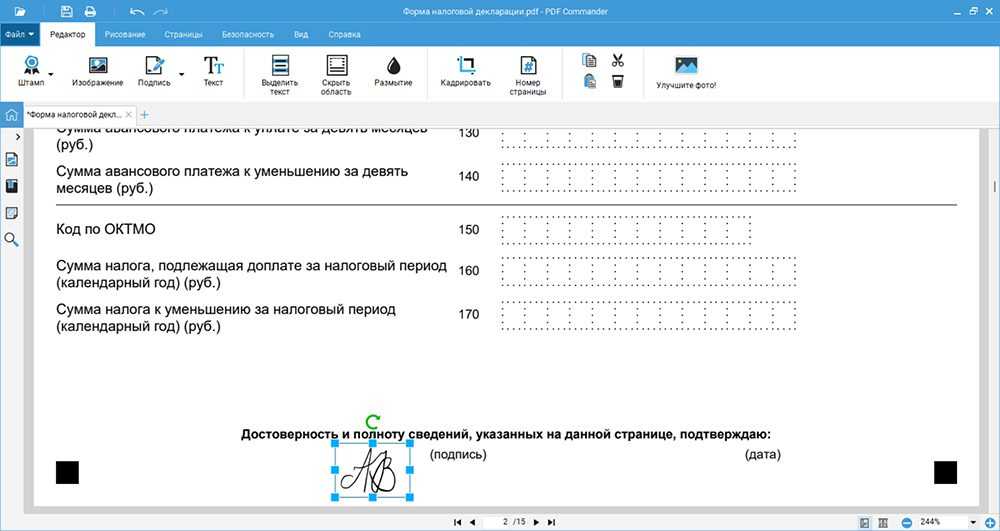The height and width of the screenshot is (531, 1000).
Task: Click the green rotate handle above signature
Action: click(x=374, y=422)
